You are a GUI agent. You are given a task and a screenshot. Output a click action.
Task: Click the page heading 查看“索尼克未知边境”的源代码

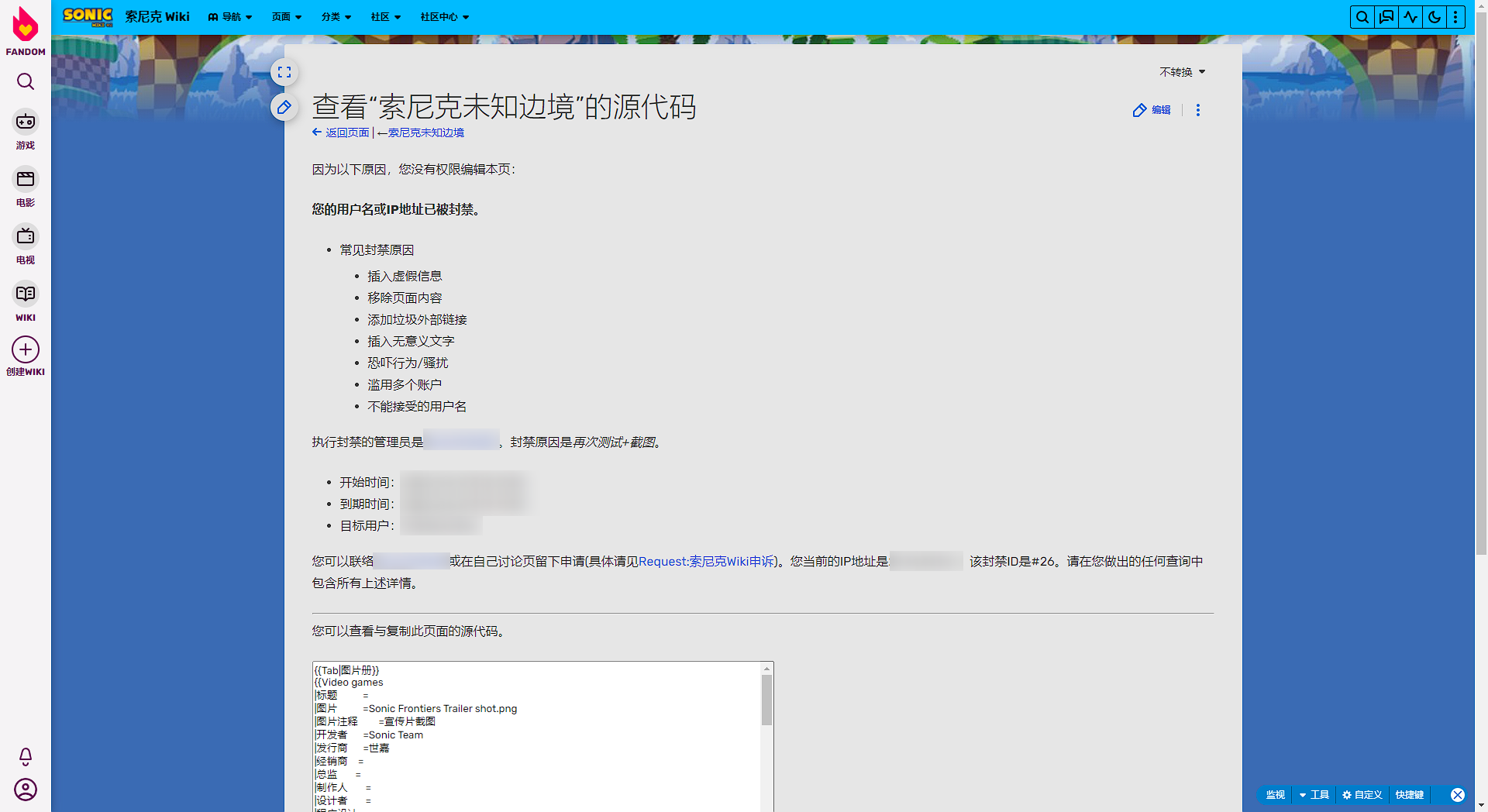[x=504, y=107]
